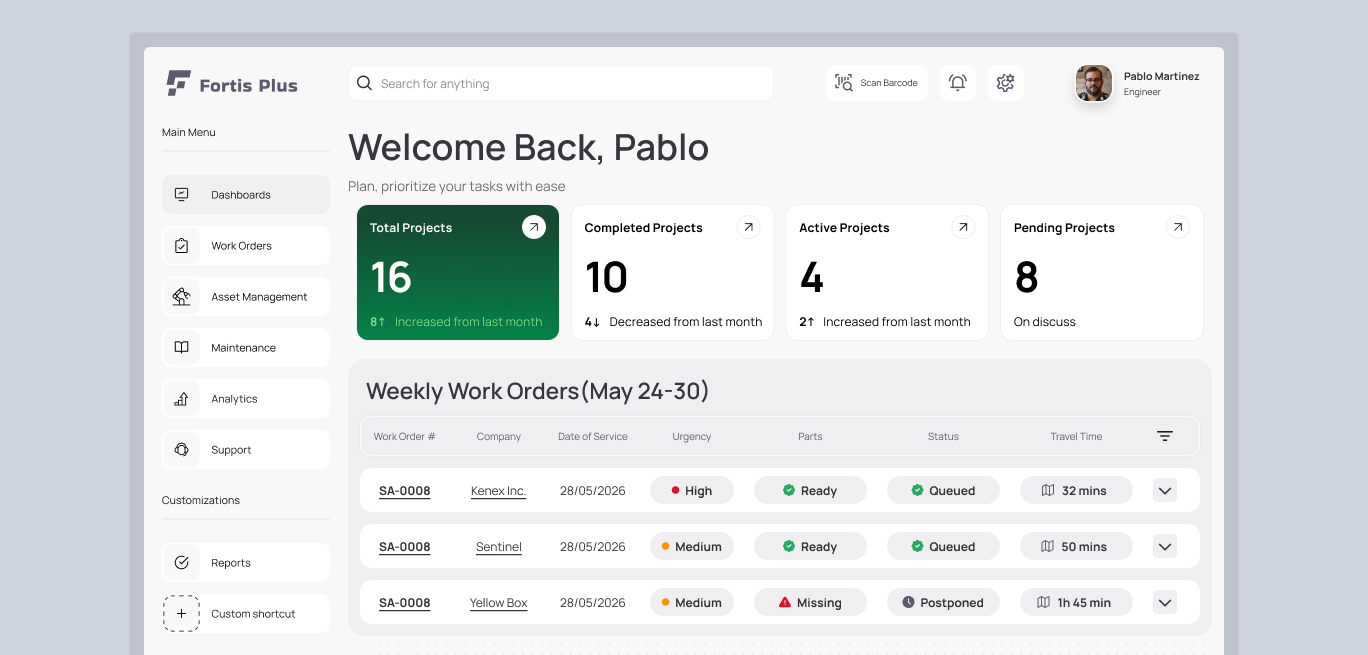Viewport: 1368px width, 655px height.
Task: Select Analytics menu item
Action: (246, 399)
